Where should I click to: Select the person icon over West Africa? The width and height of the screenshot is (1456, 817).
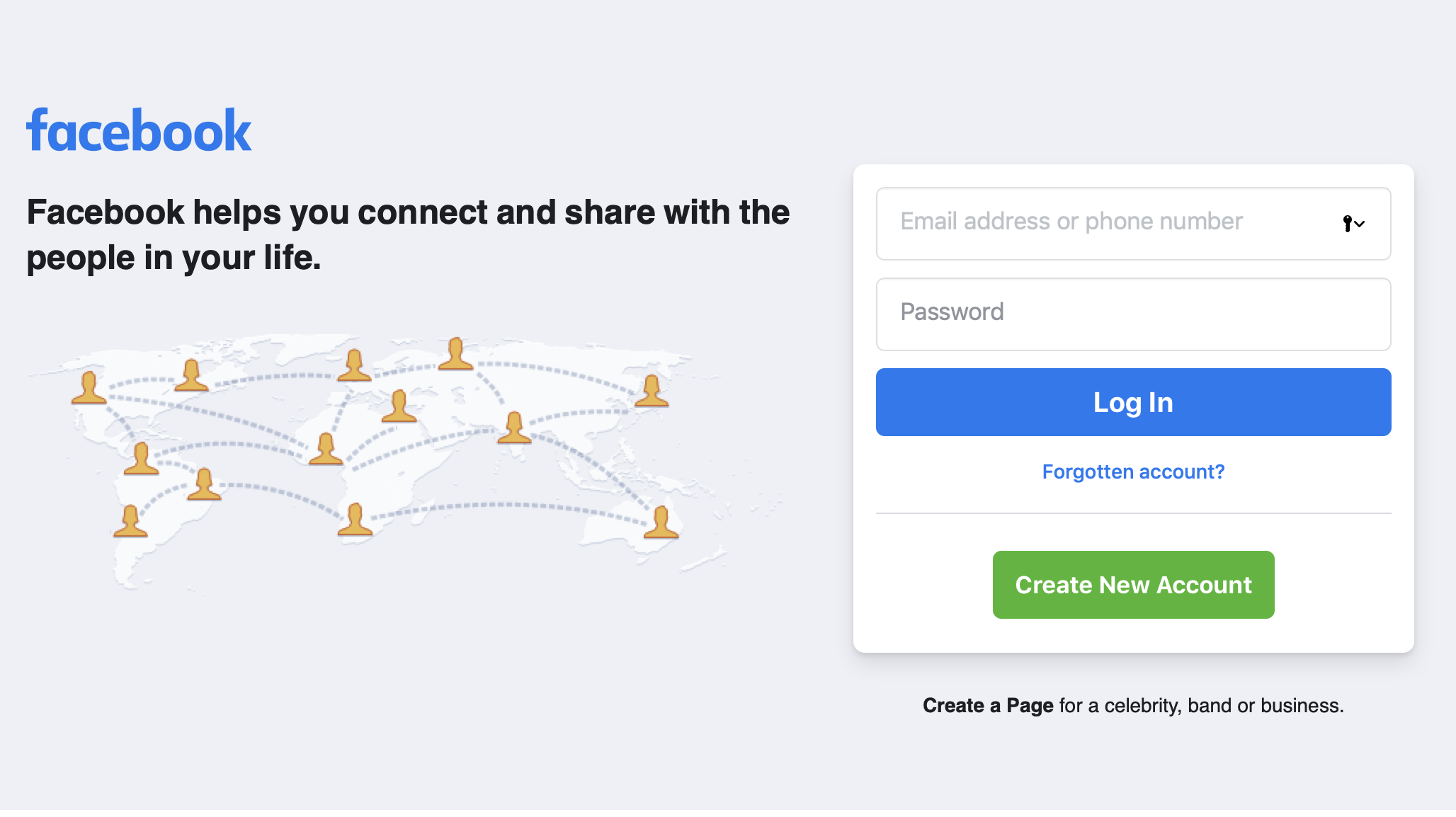(x=326, y=449)
